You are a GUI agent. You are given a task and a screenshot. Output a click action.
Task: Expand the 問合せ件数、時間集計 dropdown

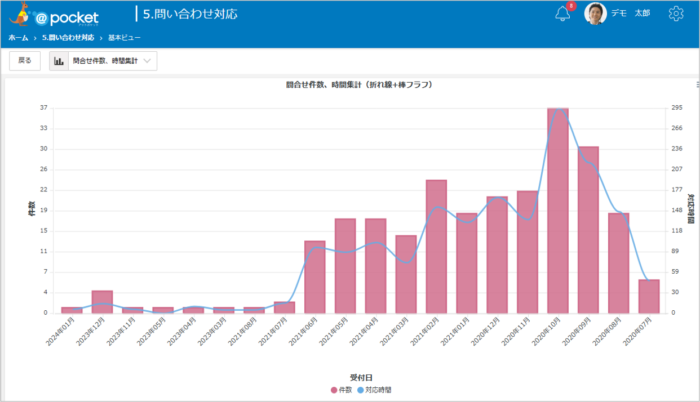click(103, 61)
